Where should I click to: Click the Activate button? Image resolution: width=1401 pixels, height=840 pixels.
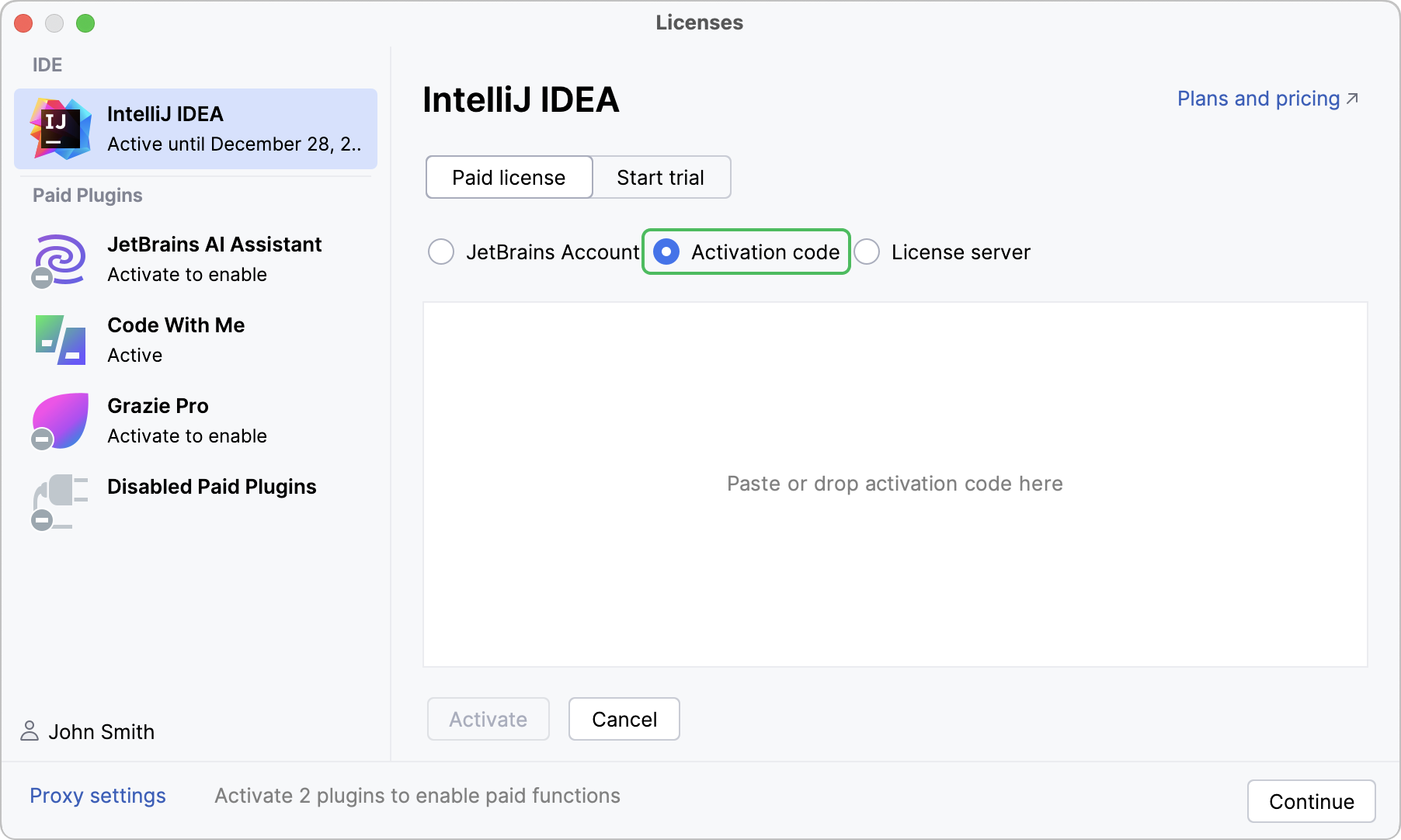point(488,719)
